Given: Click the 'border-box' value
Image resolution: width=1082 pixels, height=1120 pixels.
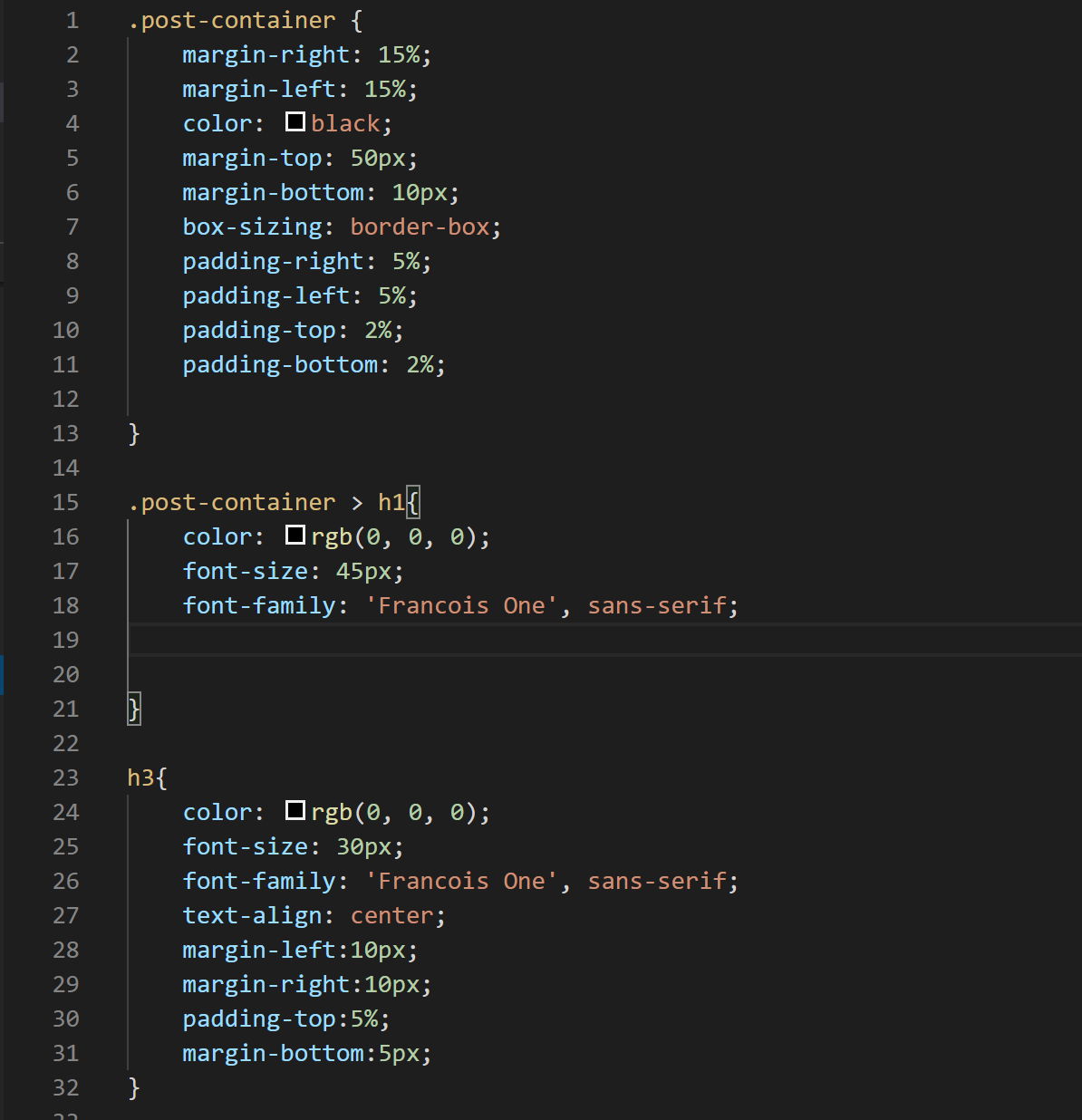Looking at the screenshot, I should click(x=420, y=227).
